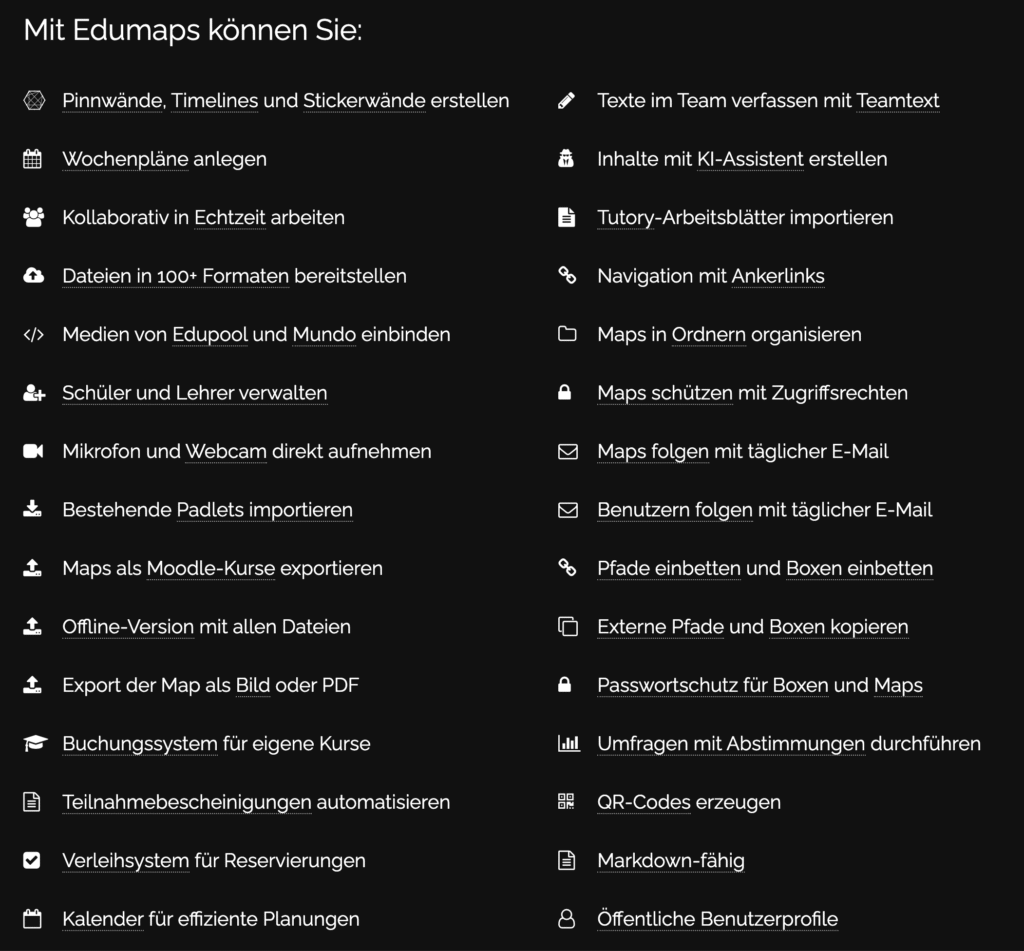Screen dimensions: 1024x951
Task: Open the Bestehende Padlets importieren link
Action: 208,510
